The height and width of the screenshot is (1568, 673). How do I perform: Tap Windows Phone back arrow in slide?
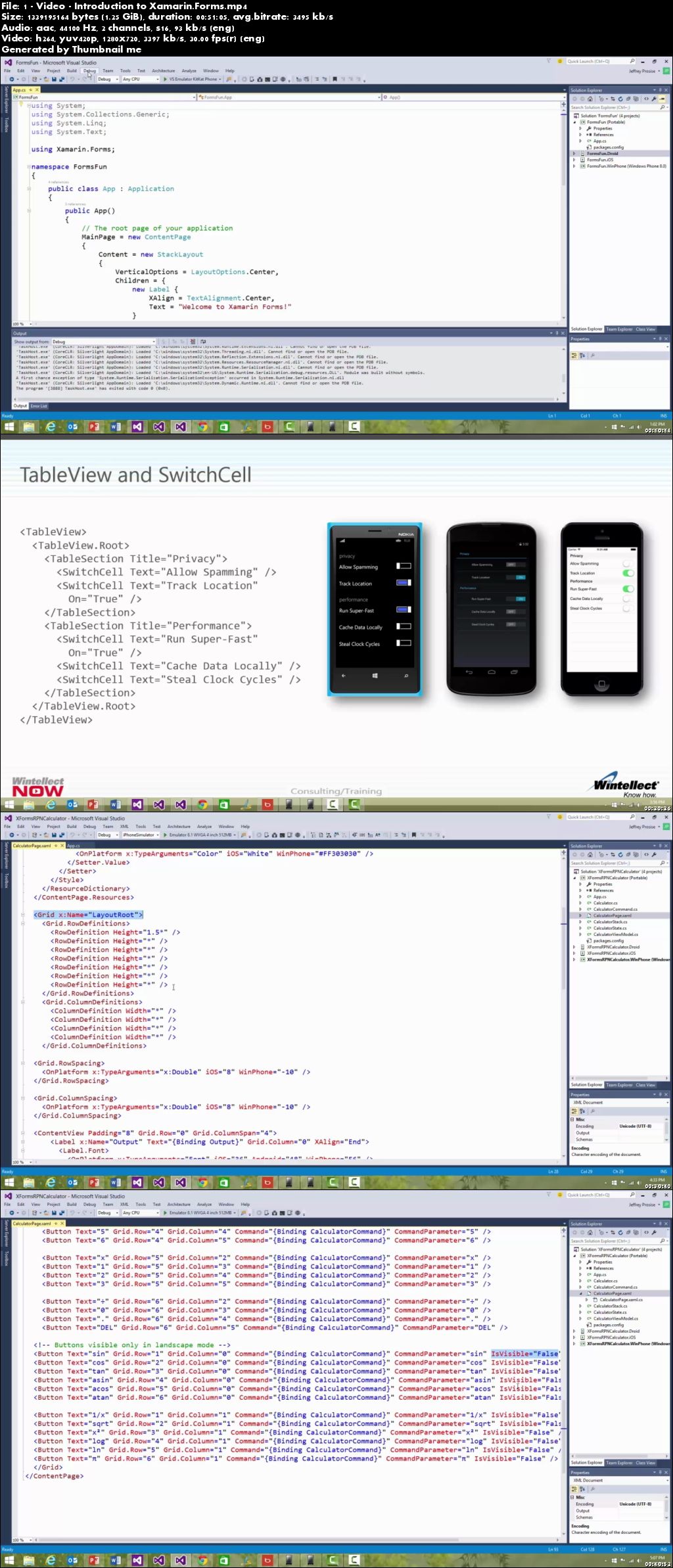[343, 676]
